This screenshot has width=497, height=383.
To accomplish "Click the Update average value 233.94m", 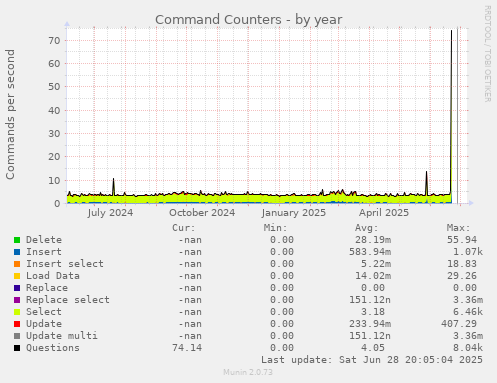I will pyautogui.click(x=370, y=324).
